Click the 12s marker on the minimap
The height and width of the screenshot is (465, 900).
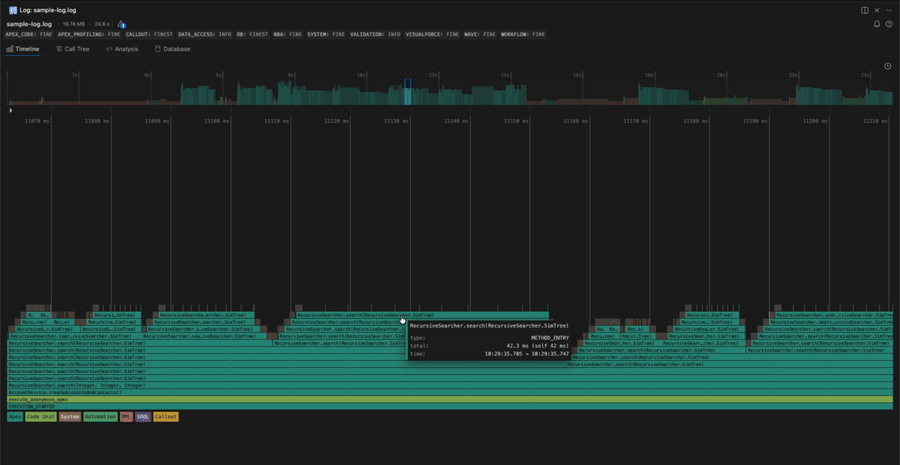tap(434, 75)
